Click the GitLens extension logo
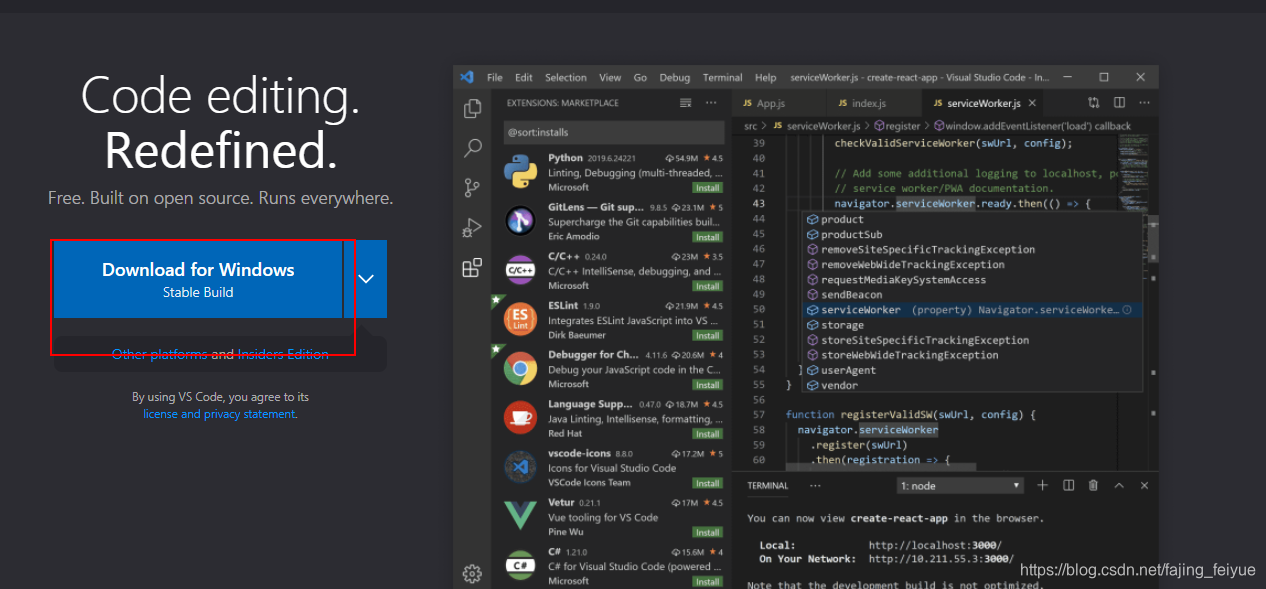This screenshot has width=1266, height=589. point(520,221)
